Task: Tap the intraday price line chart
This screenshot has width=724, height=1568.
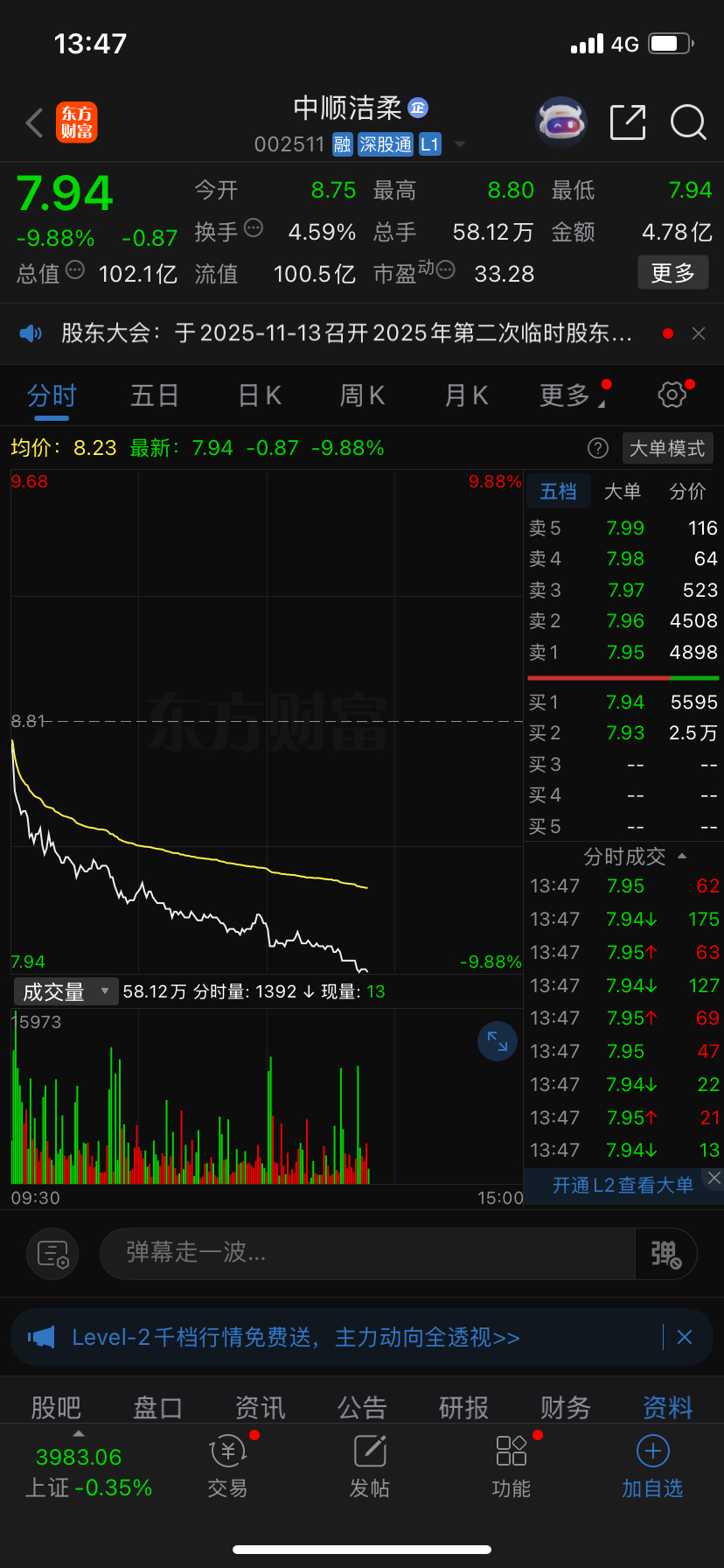Action: 267,722
